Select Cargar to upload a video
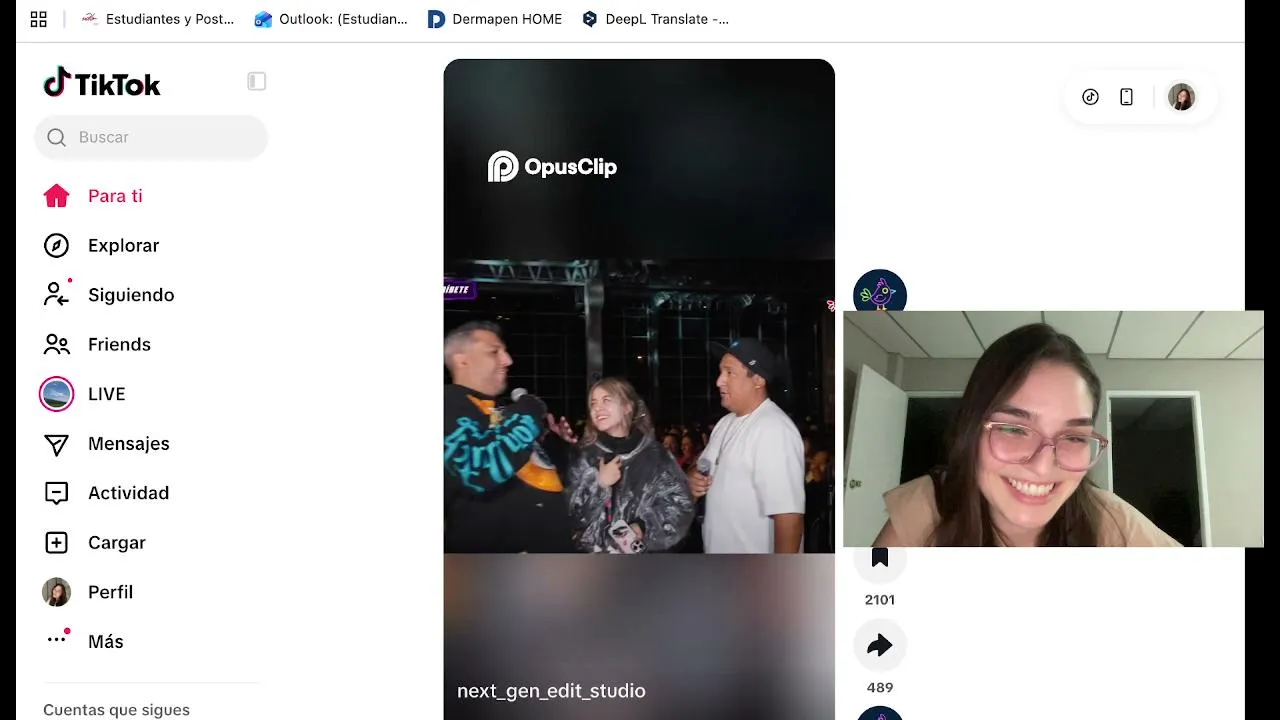The image size is (1280, 720). (x=95, y=542)
